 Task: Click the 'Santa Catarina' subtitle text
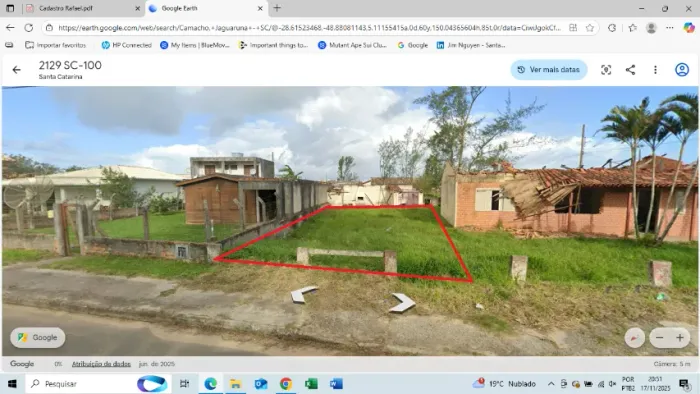pos(60,77)
